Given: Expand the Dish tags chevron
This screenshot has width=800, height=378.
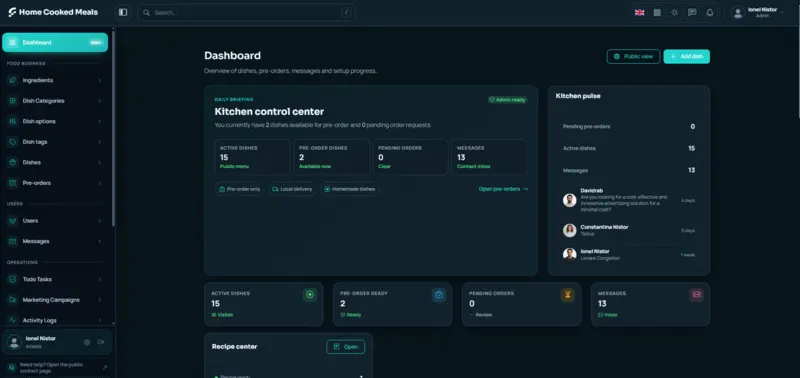Looking at the screenshot, I should pyautogui.click(x=99, y=142).
